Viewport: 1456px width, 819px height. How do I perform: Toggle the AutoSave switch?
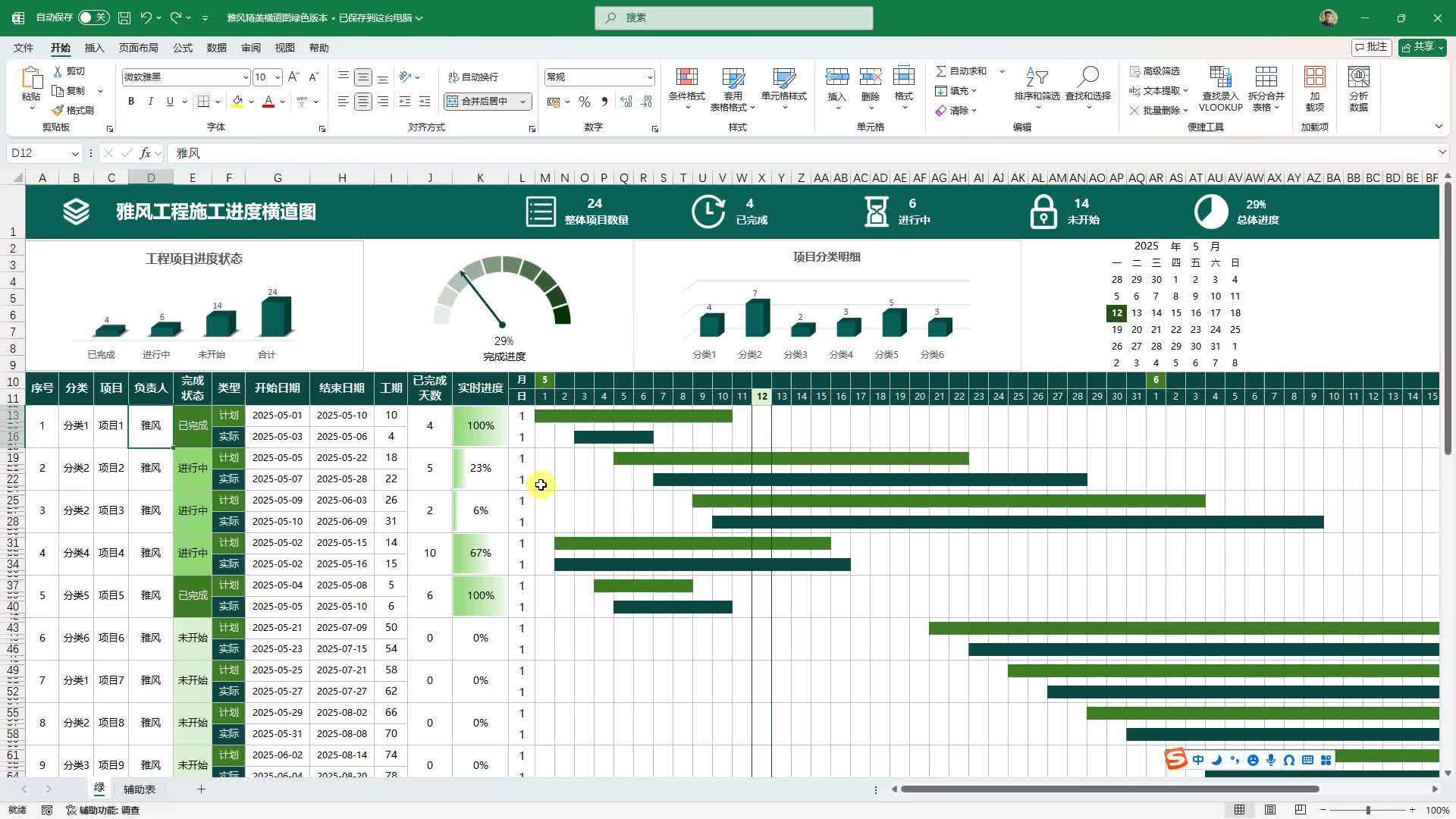point(93,17)
